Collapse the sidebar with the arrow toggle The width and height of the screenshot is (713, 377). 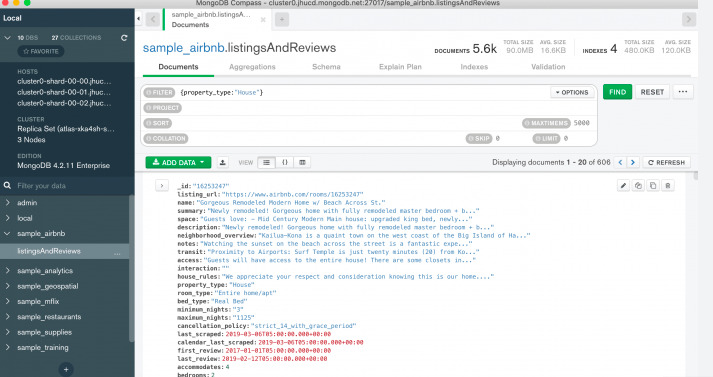[138, 19]
